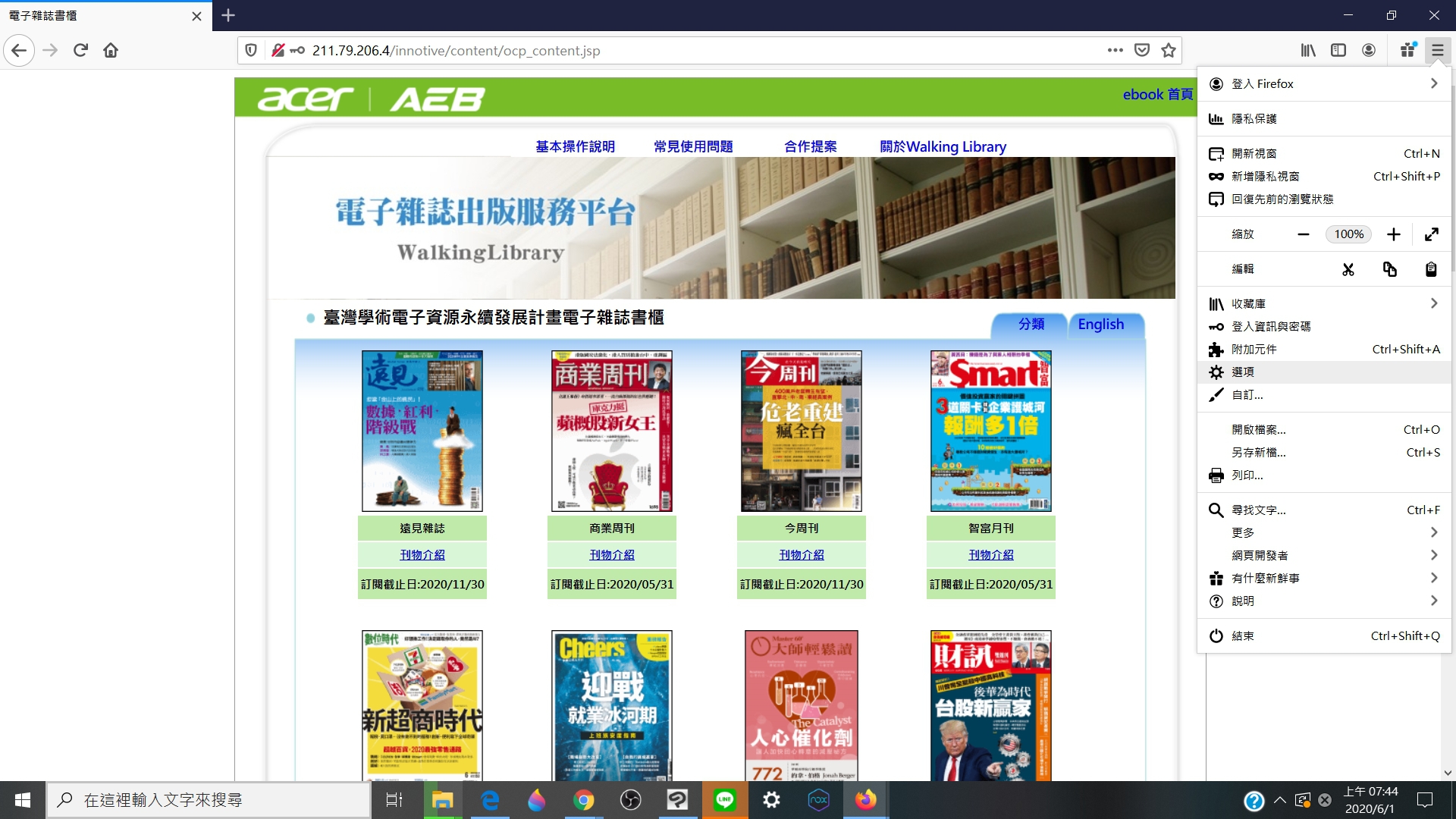Image resolution: width=1456 pixels, height=819 pixels.
Task: Open 刊物介紹 link under 今周刊
Action: (802, 555)
